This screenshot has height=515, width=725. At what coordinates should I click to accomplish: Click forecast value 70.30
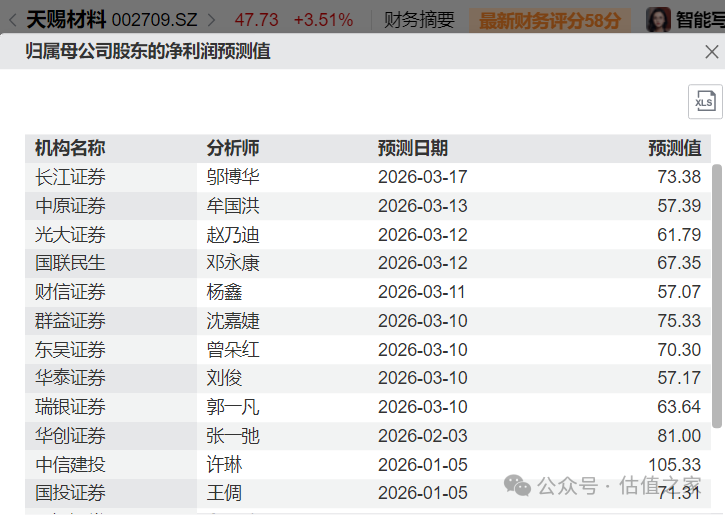tap(679, 350)
